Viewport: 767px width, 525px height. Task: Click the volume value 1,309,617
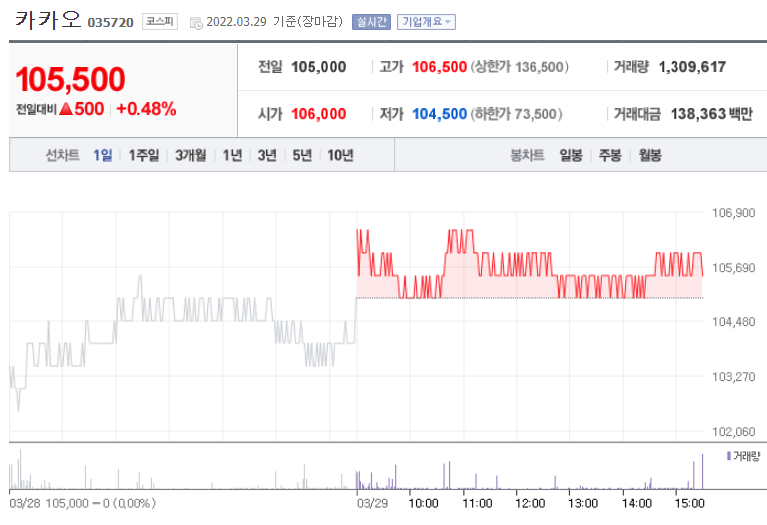click(692, 67)
